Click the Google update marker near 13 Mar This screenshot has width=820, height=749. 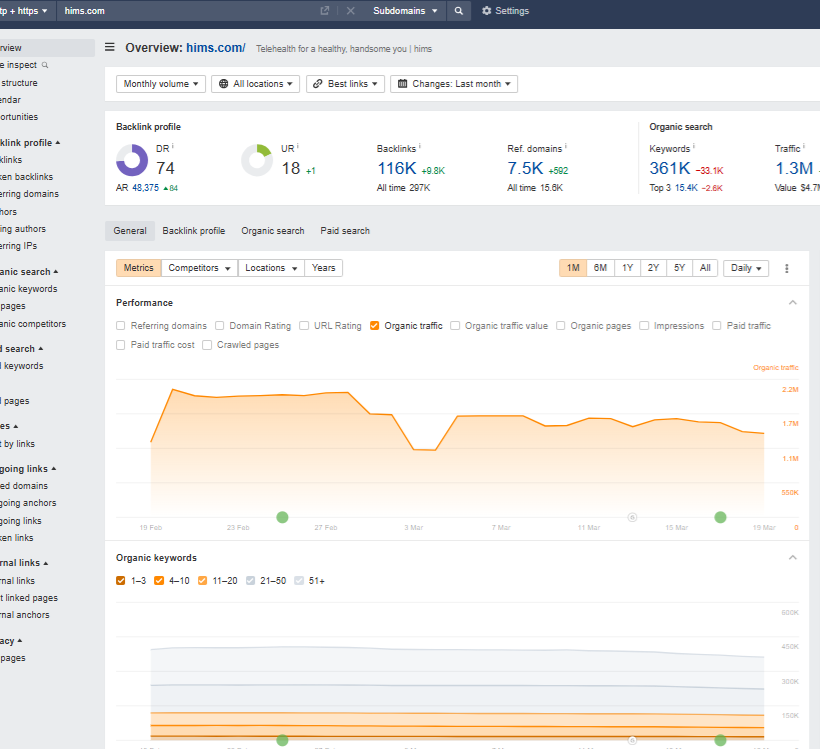click(x=632, y=517)
